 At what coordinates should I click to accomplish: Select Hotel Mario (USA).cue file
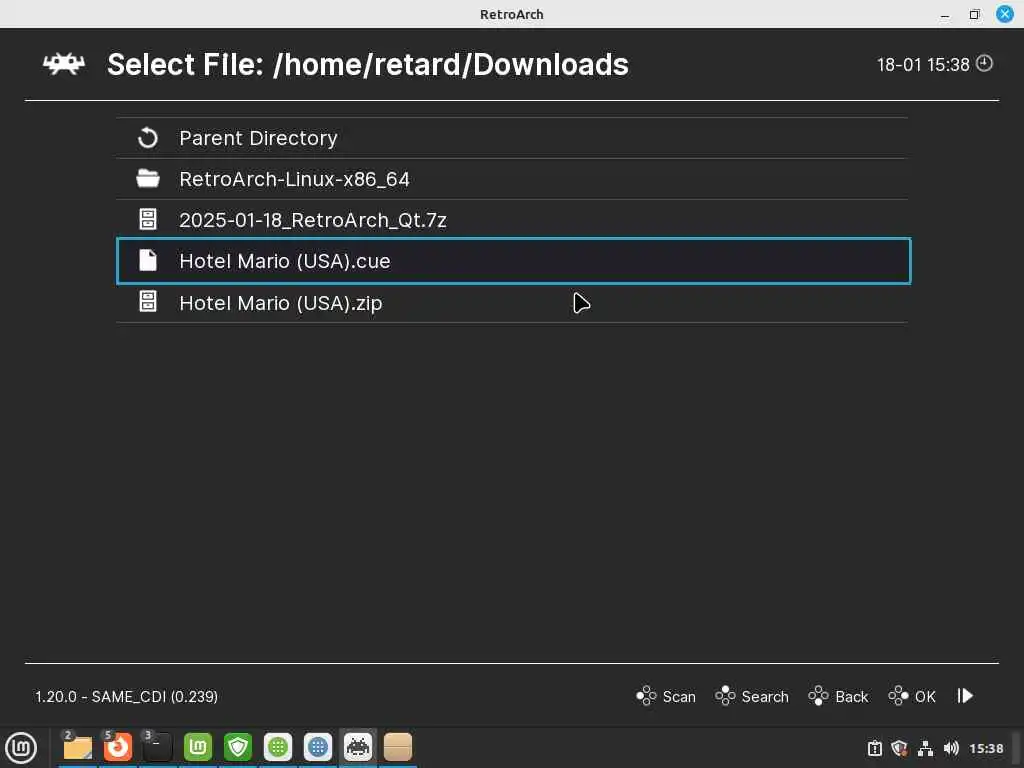point(513,261)
